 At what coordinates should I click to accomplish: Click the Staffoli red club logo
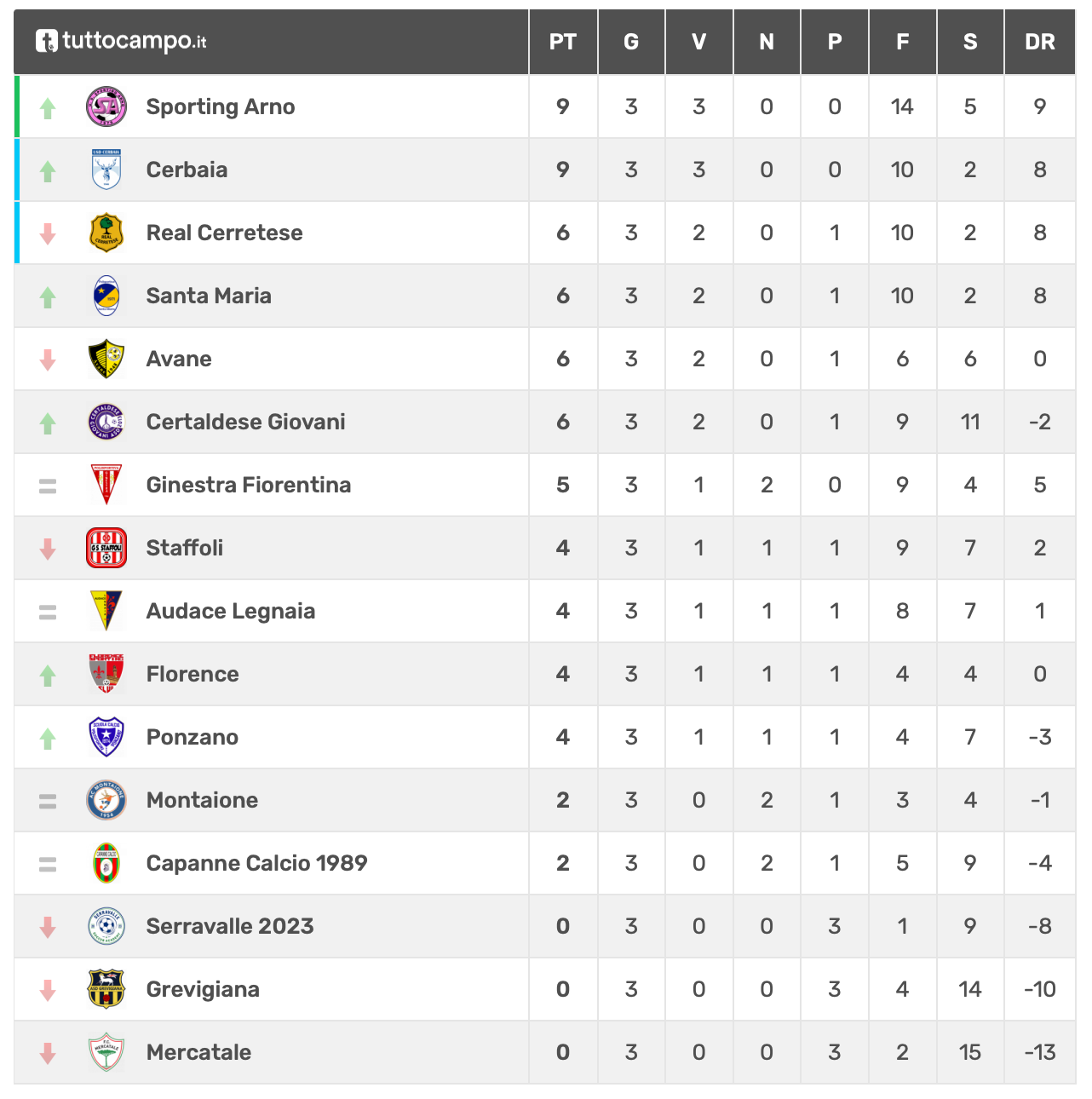point(106,548)
